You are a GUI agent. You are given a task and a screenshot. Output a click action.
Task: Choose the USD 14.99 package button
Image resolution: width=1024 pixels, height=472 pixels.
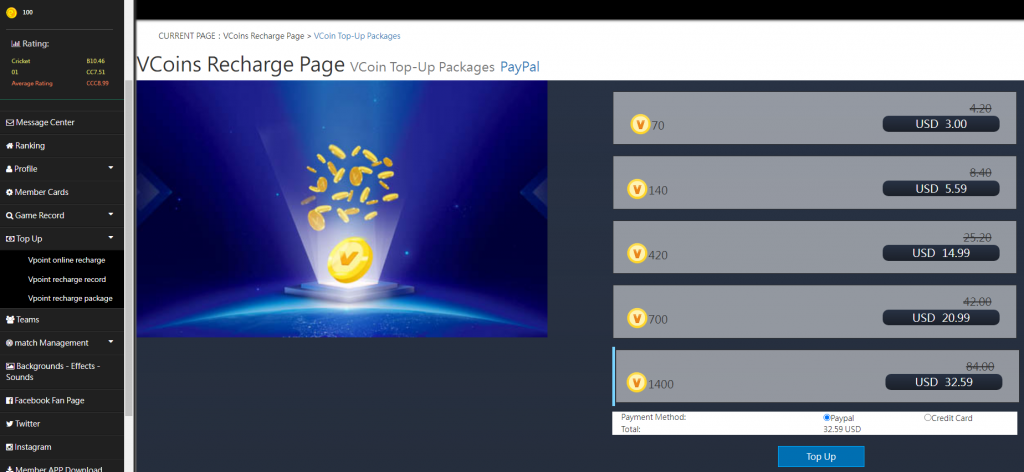tap(940, 253)
